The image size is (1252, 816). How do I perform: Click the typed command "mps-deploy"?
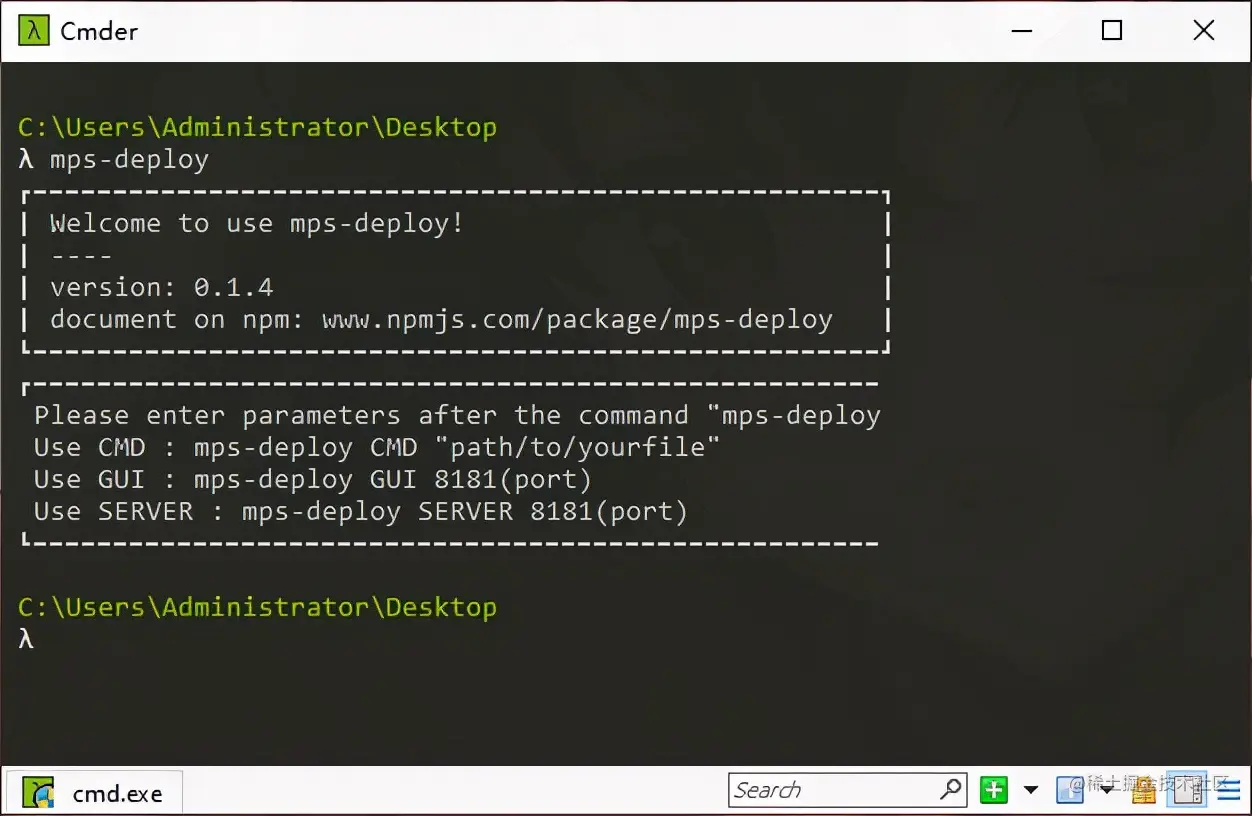pos(129,159)
